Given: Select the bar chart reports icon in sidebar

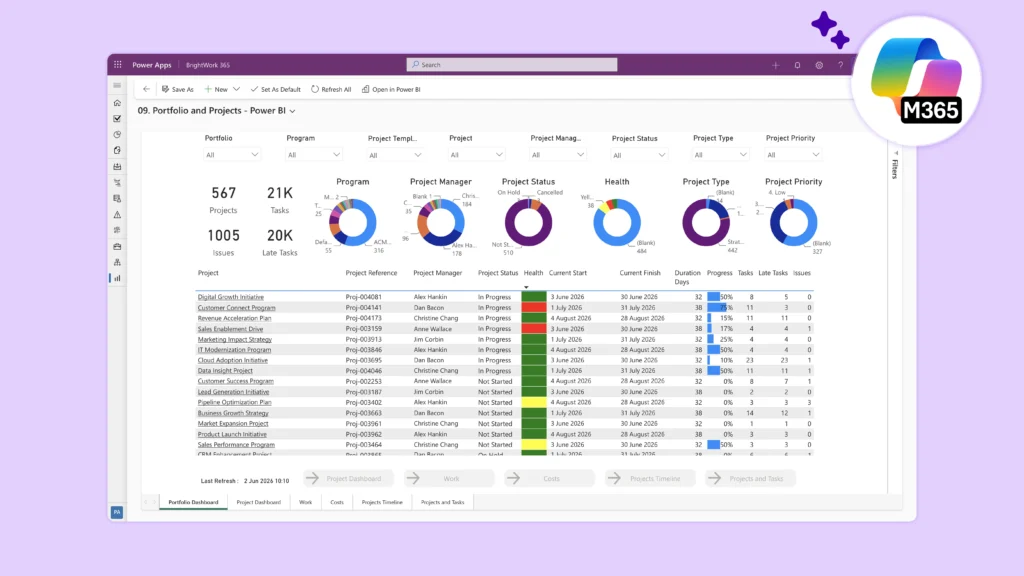Looking at the screenshot, I should point(117,278).
